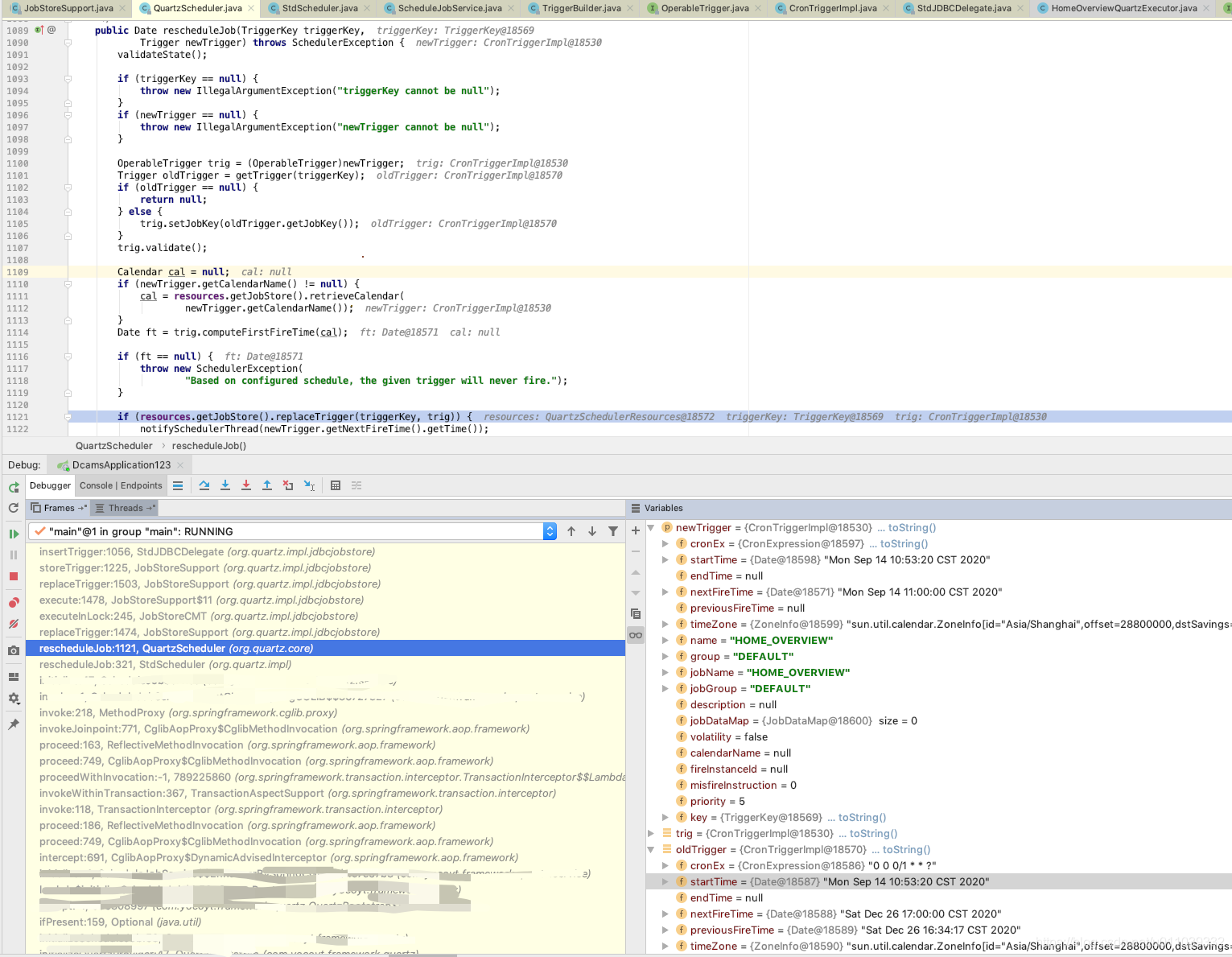Click toString() link on trig variable
Viewport: 1232px width, 957px height.
(873, 833)
